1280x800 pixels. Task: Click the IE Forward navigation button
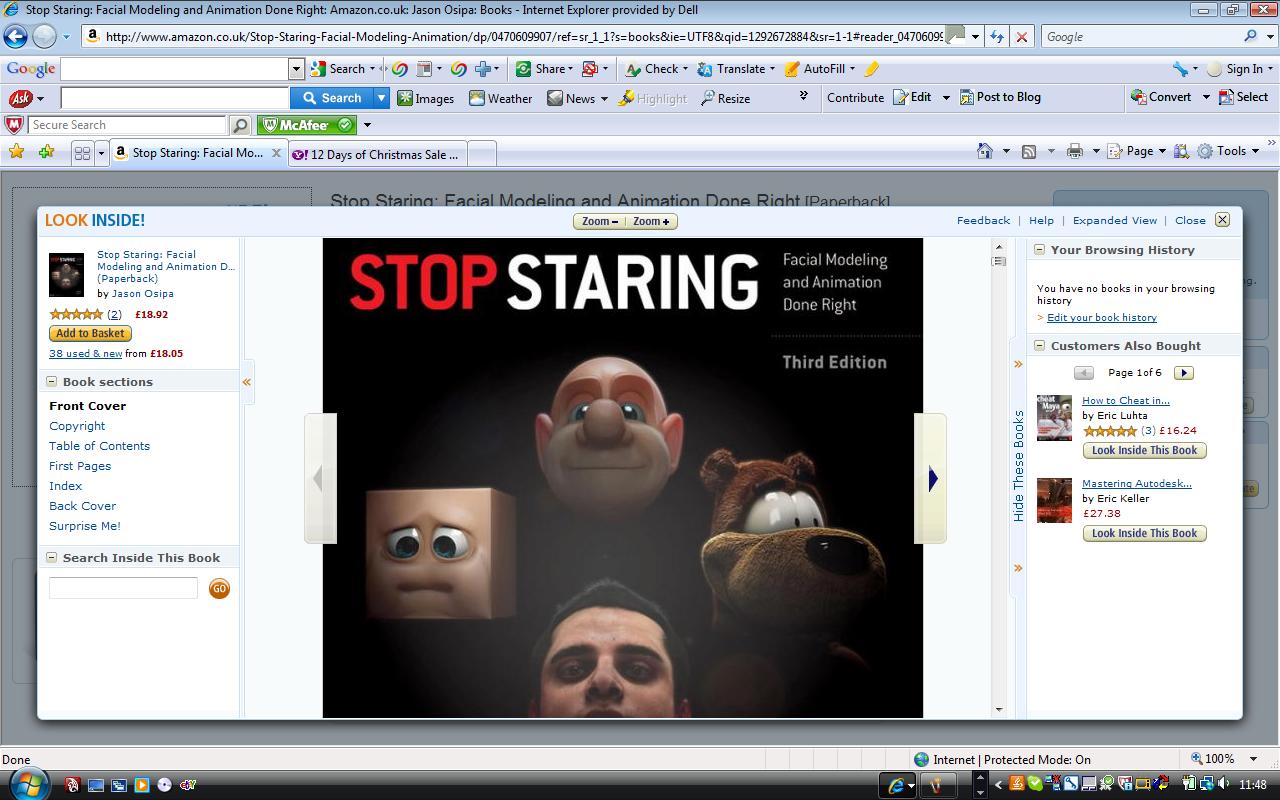coord(44,37)
